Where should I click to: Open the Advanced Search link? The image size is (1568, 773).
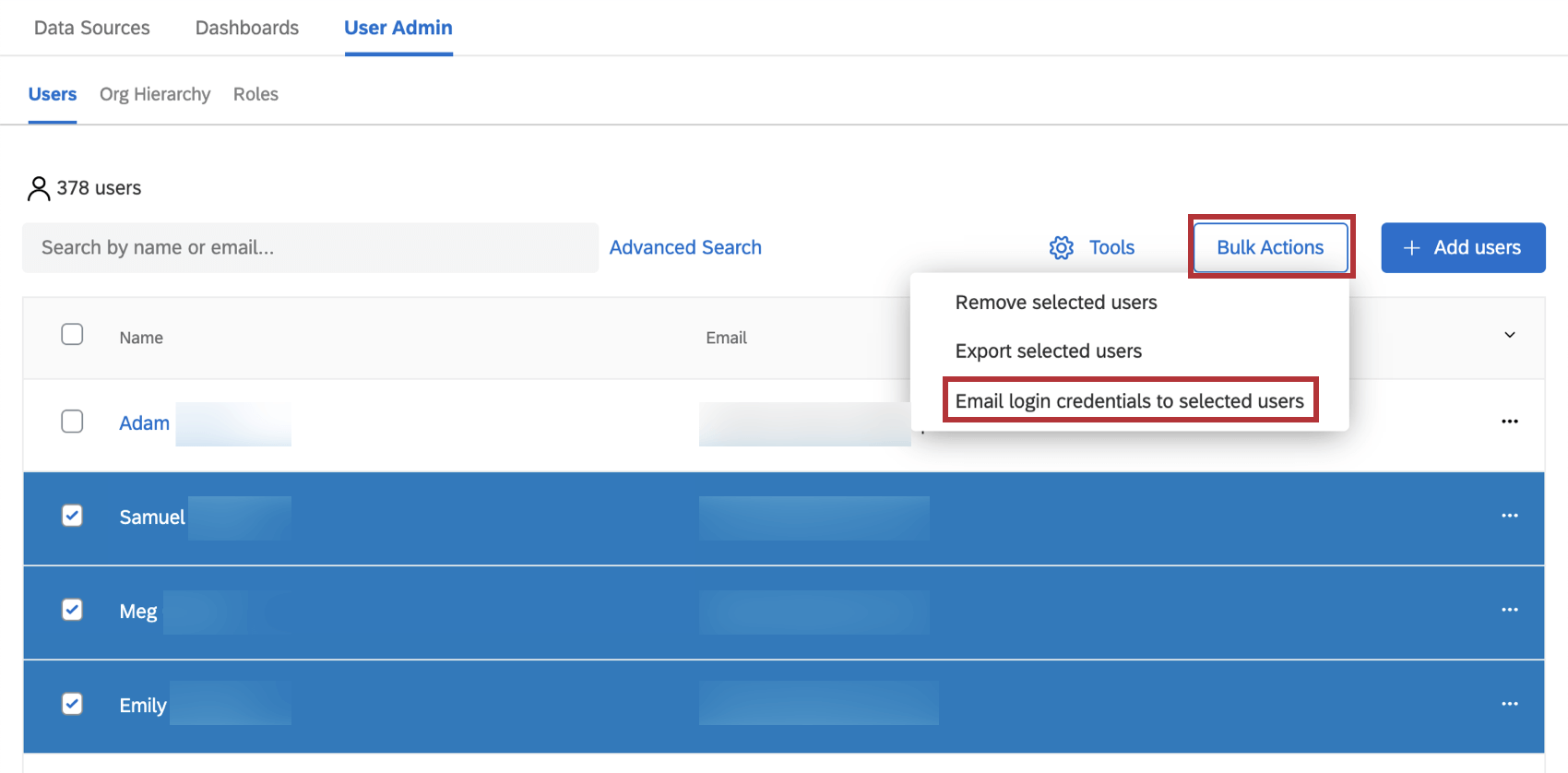685,247
